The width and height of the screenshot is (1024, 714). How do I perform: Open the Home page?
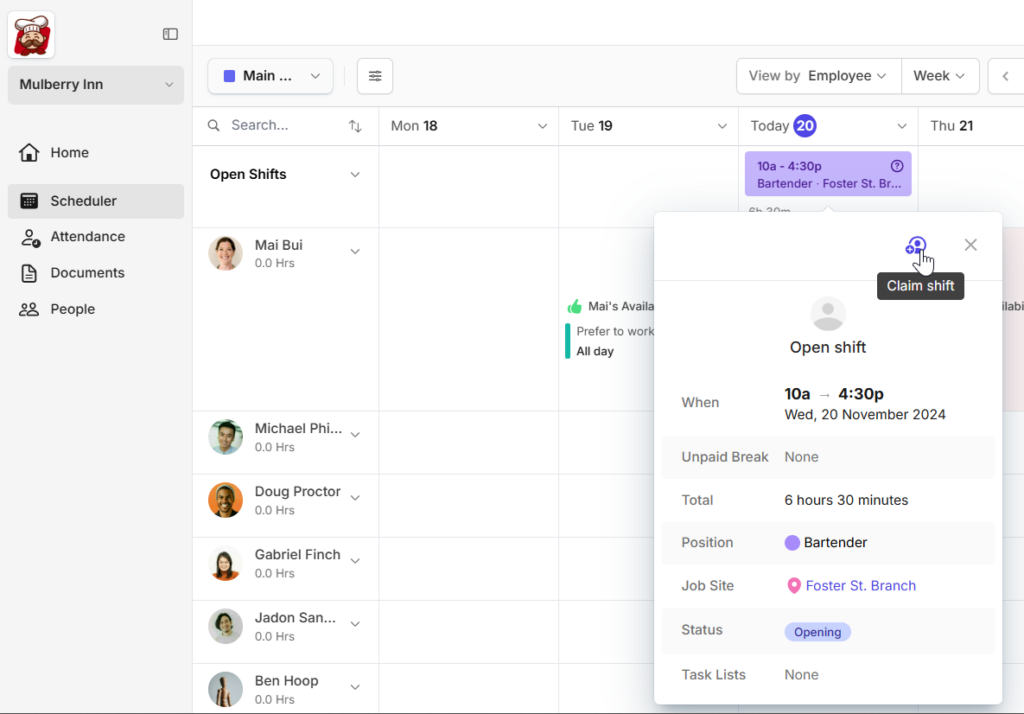click(69, 153)
